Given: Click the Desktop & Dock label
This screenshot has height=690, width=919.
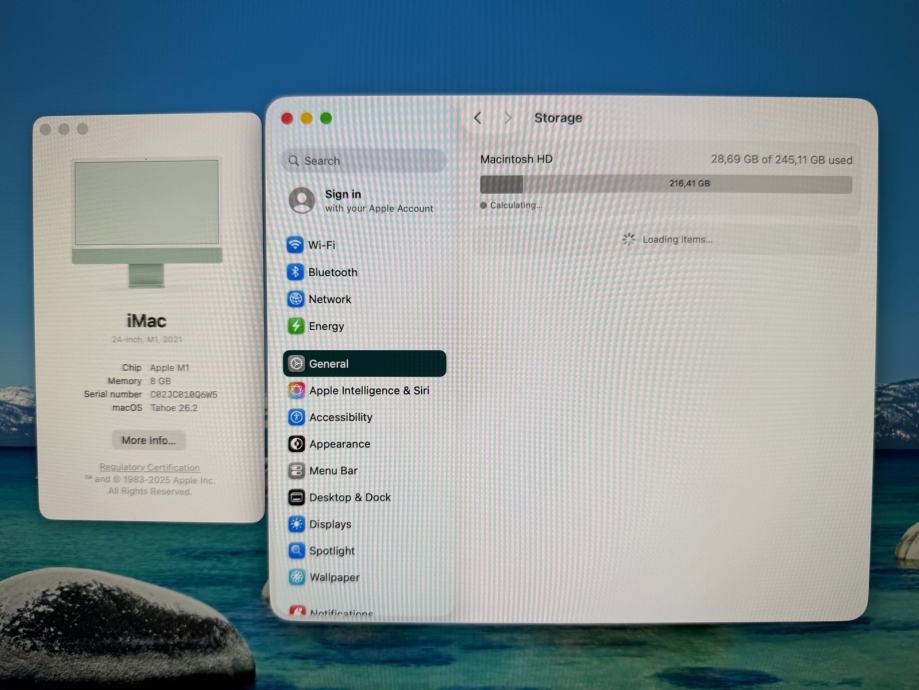Looking at the screenshot, I should tap(350, 497).
